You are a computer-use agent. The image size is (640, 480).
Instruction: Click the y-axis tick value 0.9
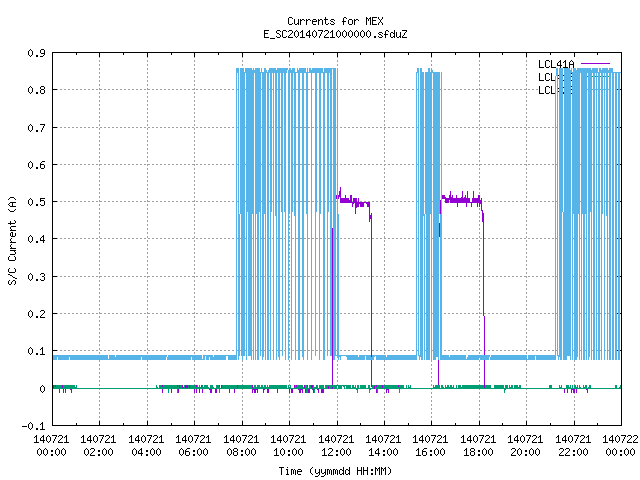37,53
